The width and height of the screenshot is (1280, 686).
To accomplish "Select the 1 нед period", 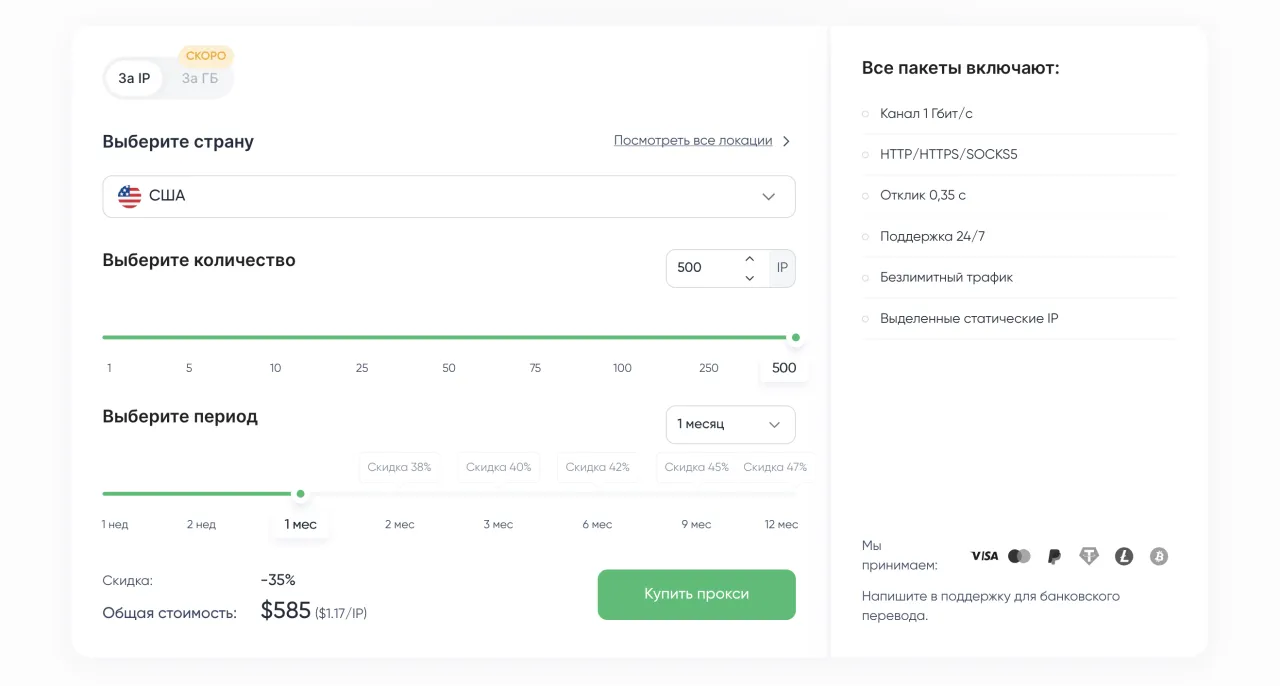I will click(115, 524).
